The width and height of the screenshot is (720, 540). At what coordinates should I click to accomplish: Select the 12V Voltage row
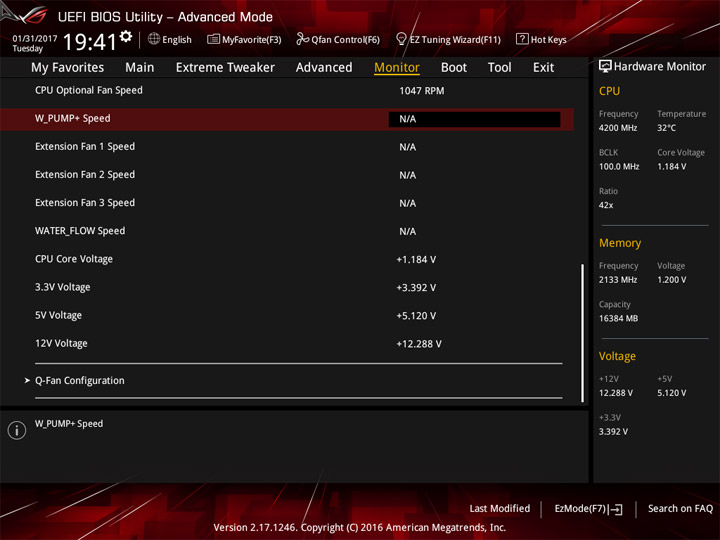287,343
